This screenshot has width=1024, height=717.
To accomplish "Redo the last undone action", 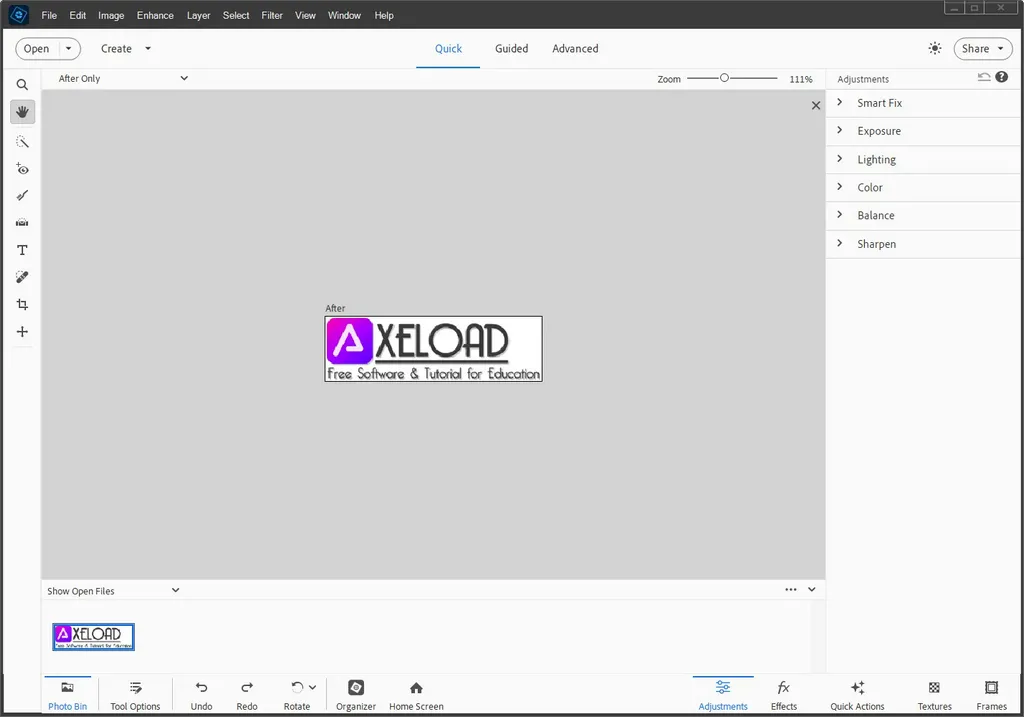I will 247,695.
